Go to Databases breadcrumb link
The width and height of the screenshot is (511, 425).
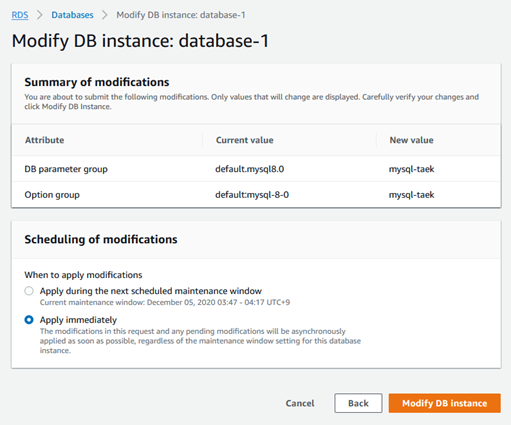click(x=72, y=15)
